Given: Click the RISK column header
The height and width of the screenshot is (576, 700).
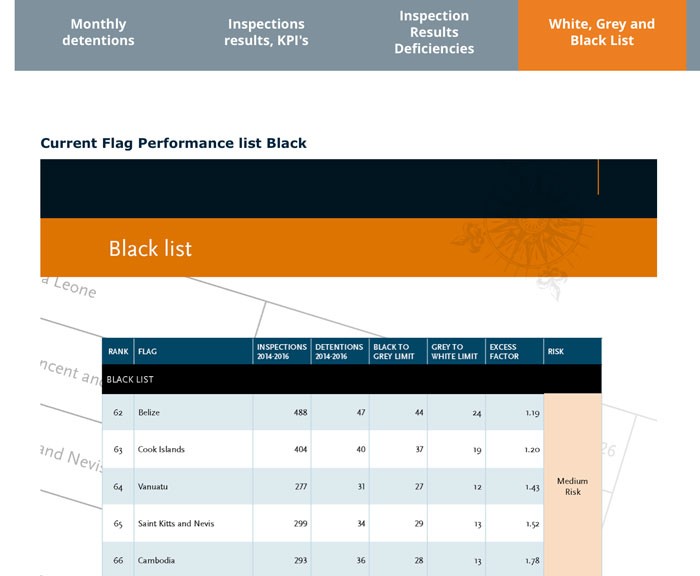Looking at the screenshot, I should [x=572, y=351].
